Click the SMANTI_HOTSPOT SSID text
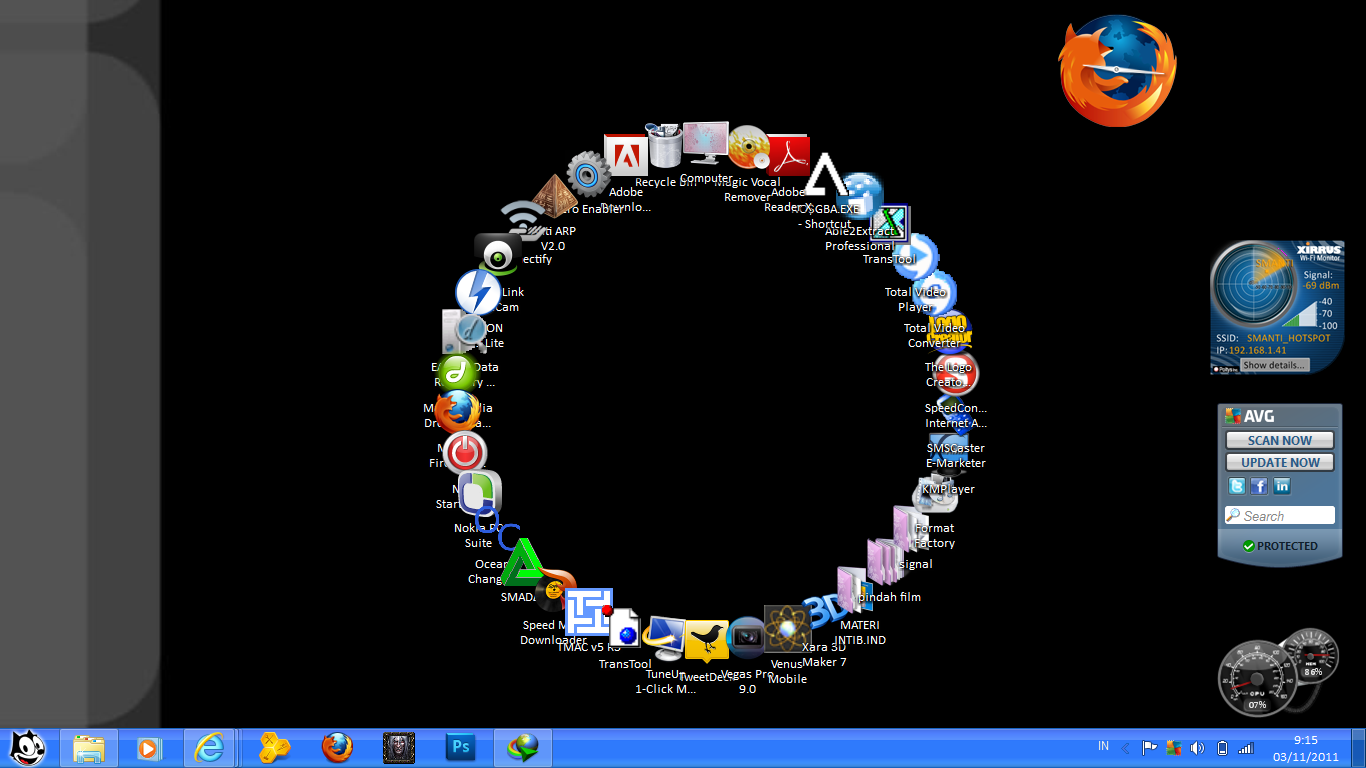The image size is (1366, 768). (1289, 338)
